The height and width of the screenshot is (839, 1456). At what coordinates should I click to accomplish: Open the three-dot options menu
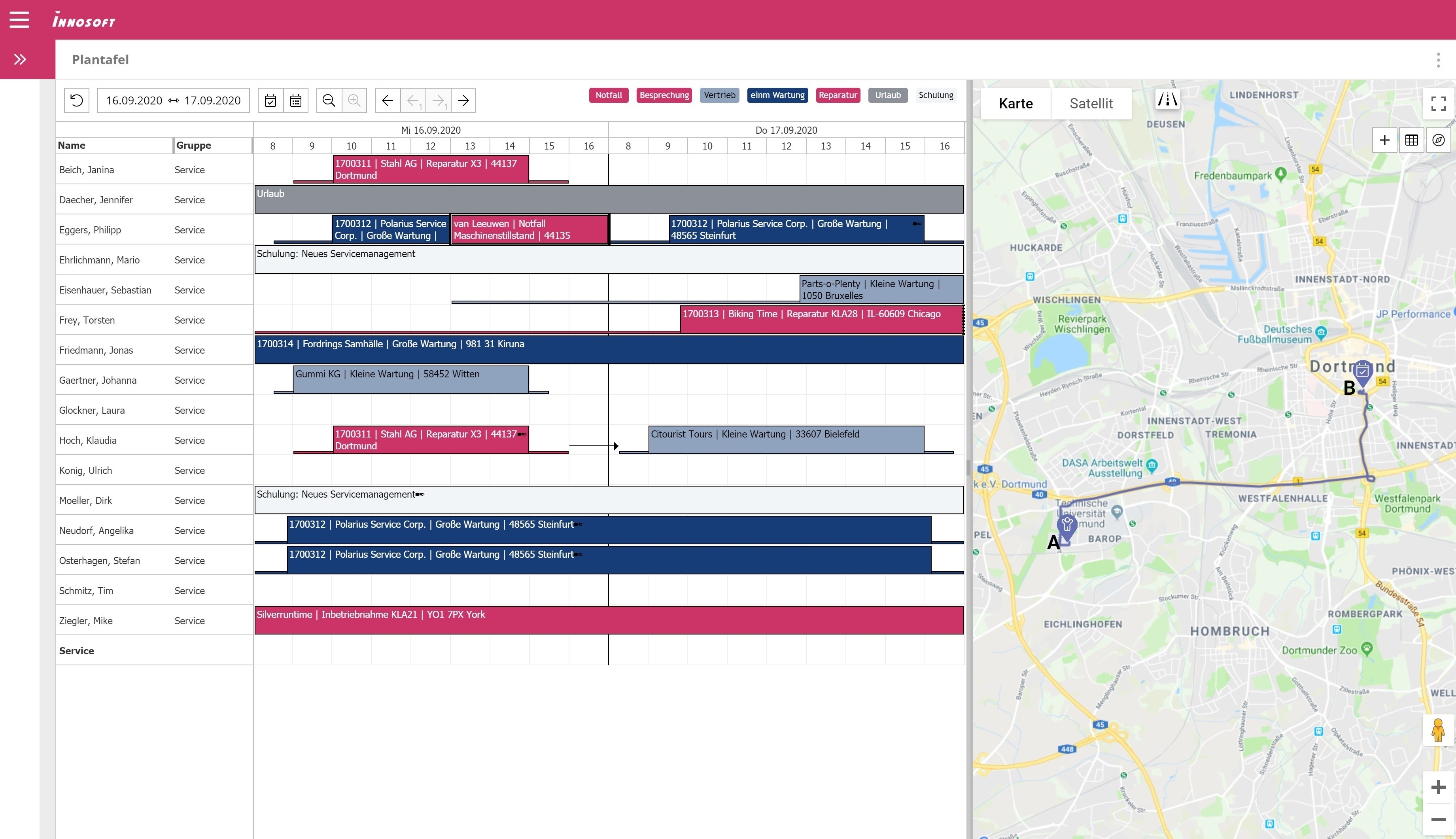coord(1438,60)
